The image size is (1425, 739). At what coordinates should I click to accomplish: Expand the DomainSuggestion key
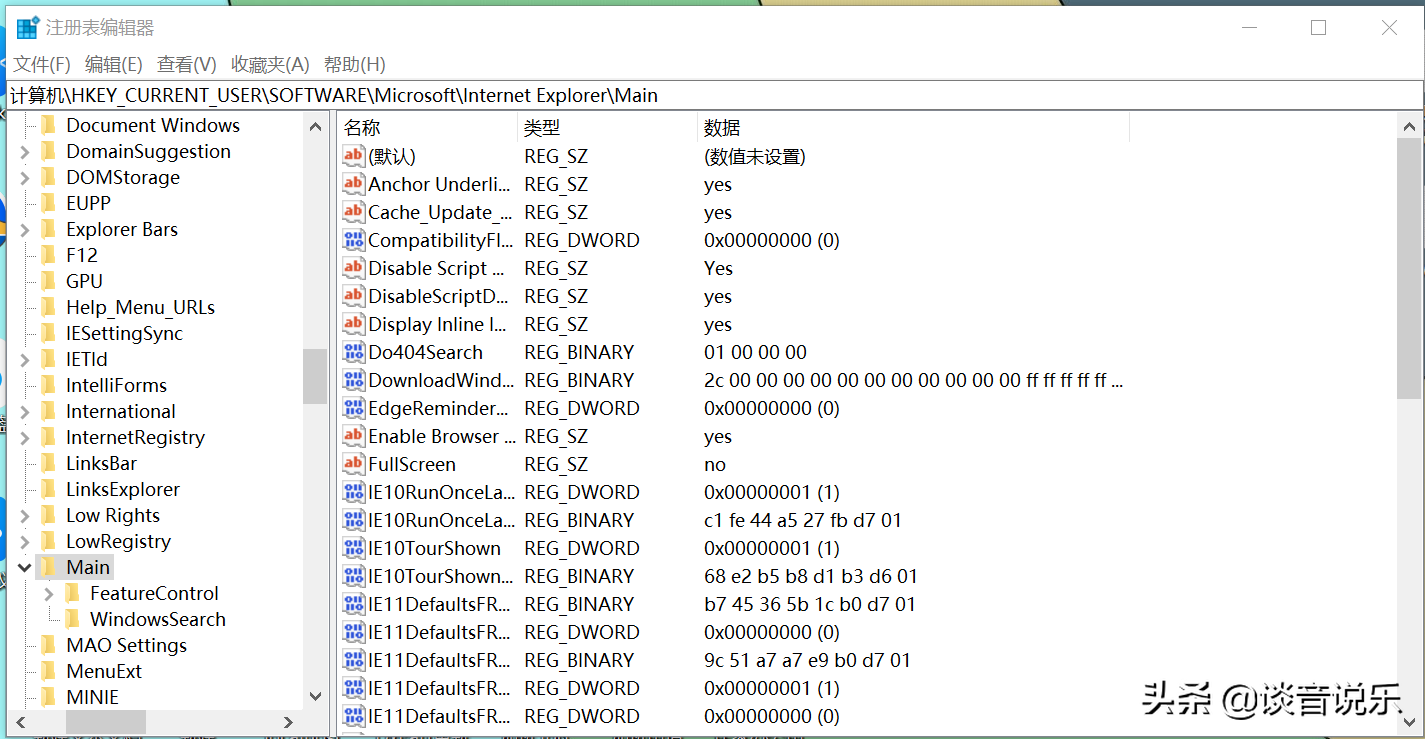pyautogui.click(x=24, y=151)
